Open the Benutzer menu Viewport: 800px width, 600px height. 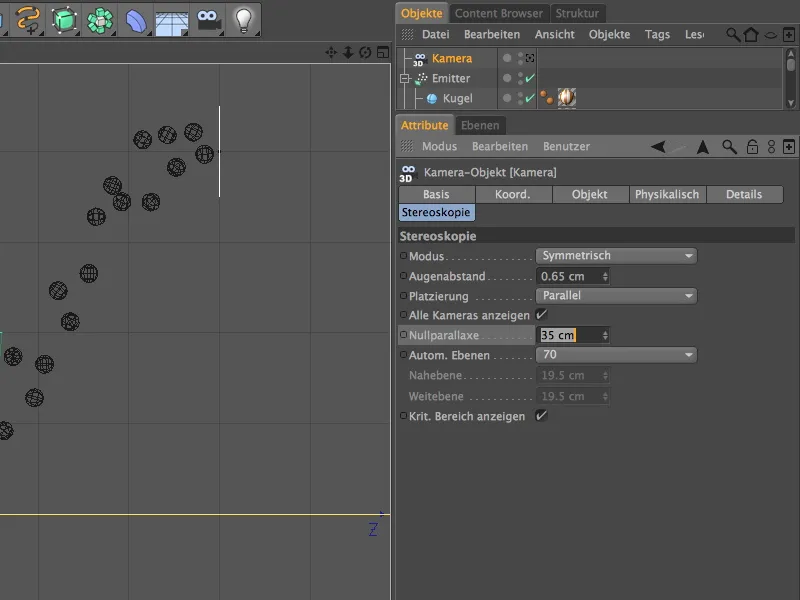[x=566, y=146]
